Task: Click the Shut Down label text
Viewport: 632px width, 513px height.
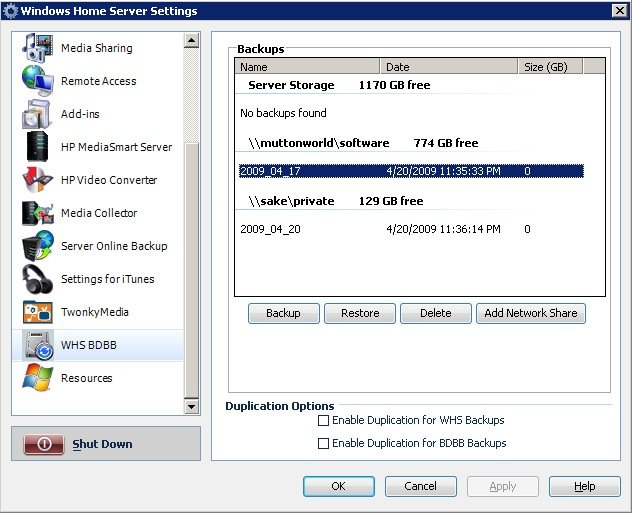Action: tap(102, 444)
